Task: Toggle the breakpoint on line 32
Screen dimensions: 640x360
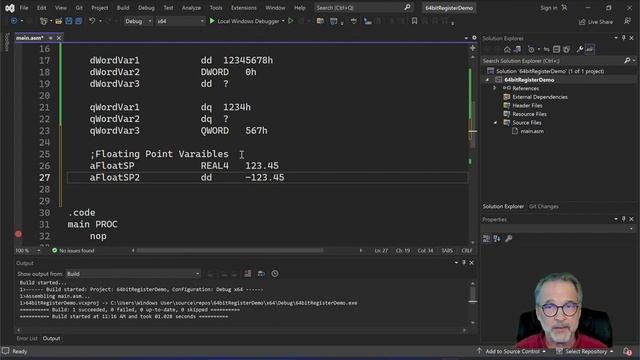Action: (x=18, y=234)
